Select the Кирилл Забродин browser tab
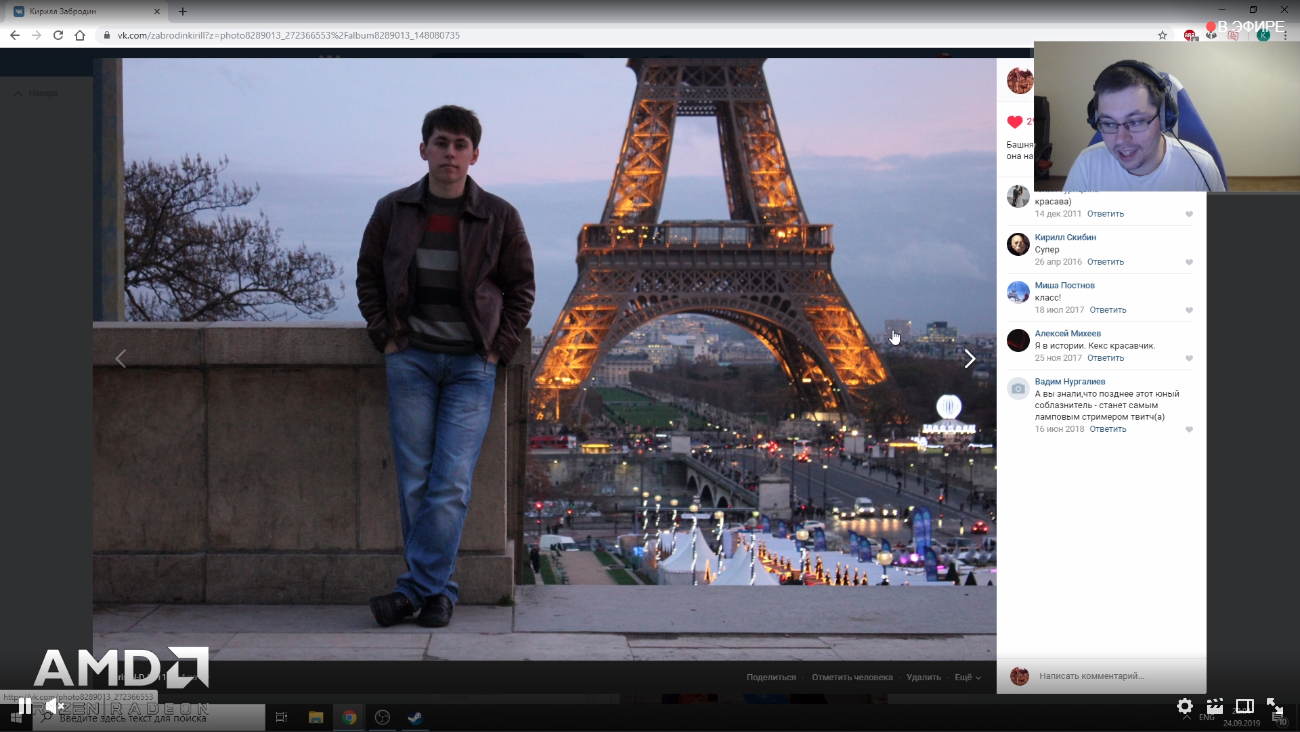The height and width of the screenshot is (732, 1300). coord(88,11)
